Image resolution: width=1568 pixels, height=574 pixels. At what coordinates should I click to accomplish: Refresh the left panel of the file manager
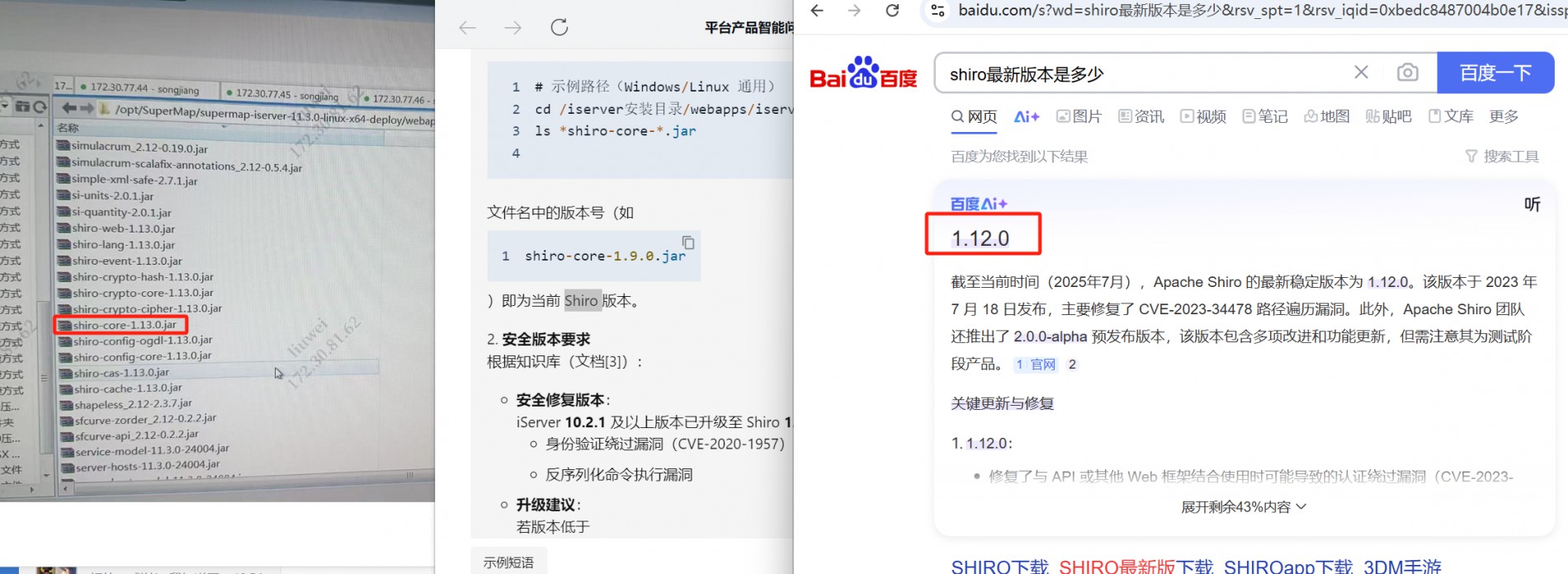[40, 107]
